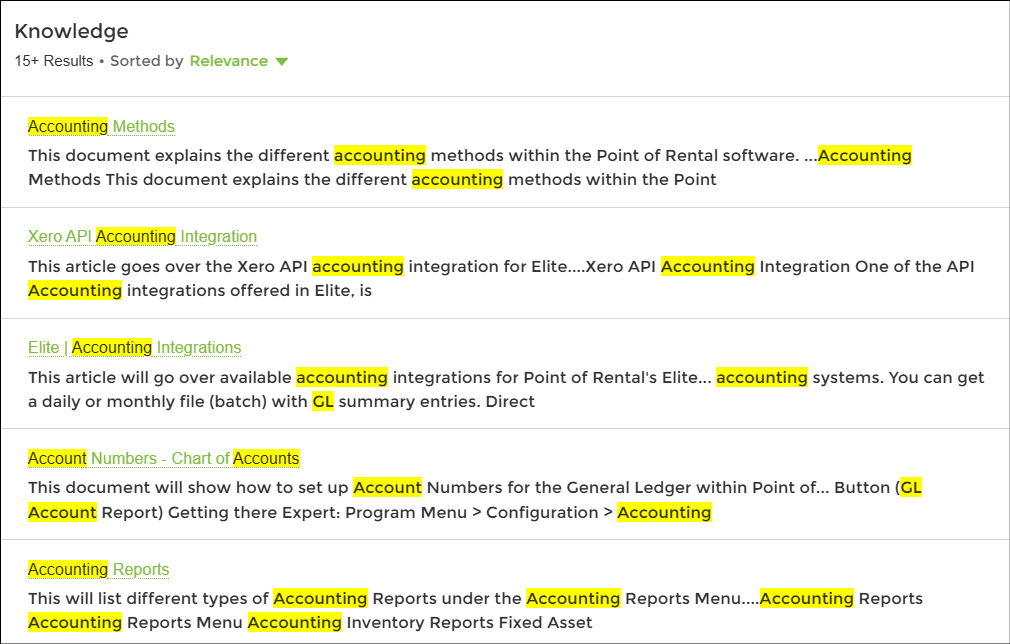
Task: Click the 'Sorted by' label
Action: click(146, 61)
